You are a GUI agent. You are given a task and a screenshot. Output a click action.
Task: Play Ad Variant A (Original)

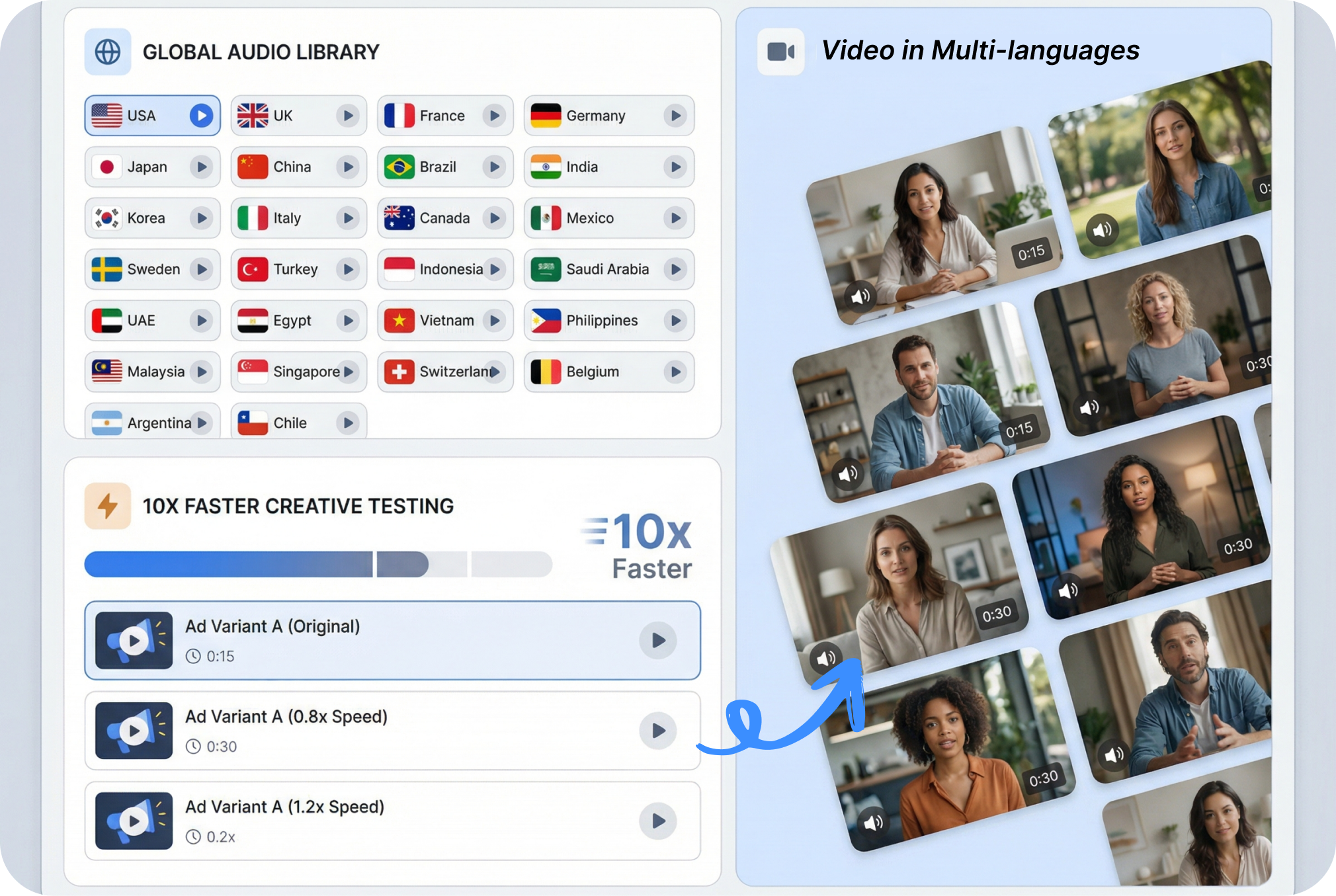pos(658,640)
